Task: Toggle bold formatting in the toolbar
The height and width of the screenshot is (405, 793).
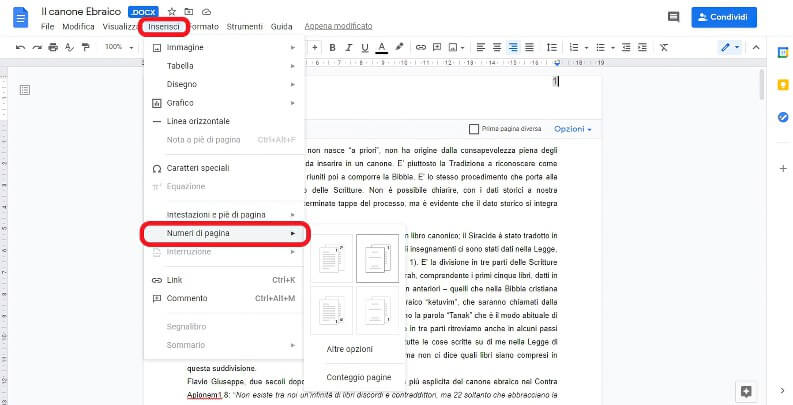Action: [332, 47]
